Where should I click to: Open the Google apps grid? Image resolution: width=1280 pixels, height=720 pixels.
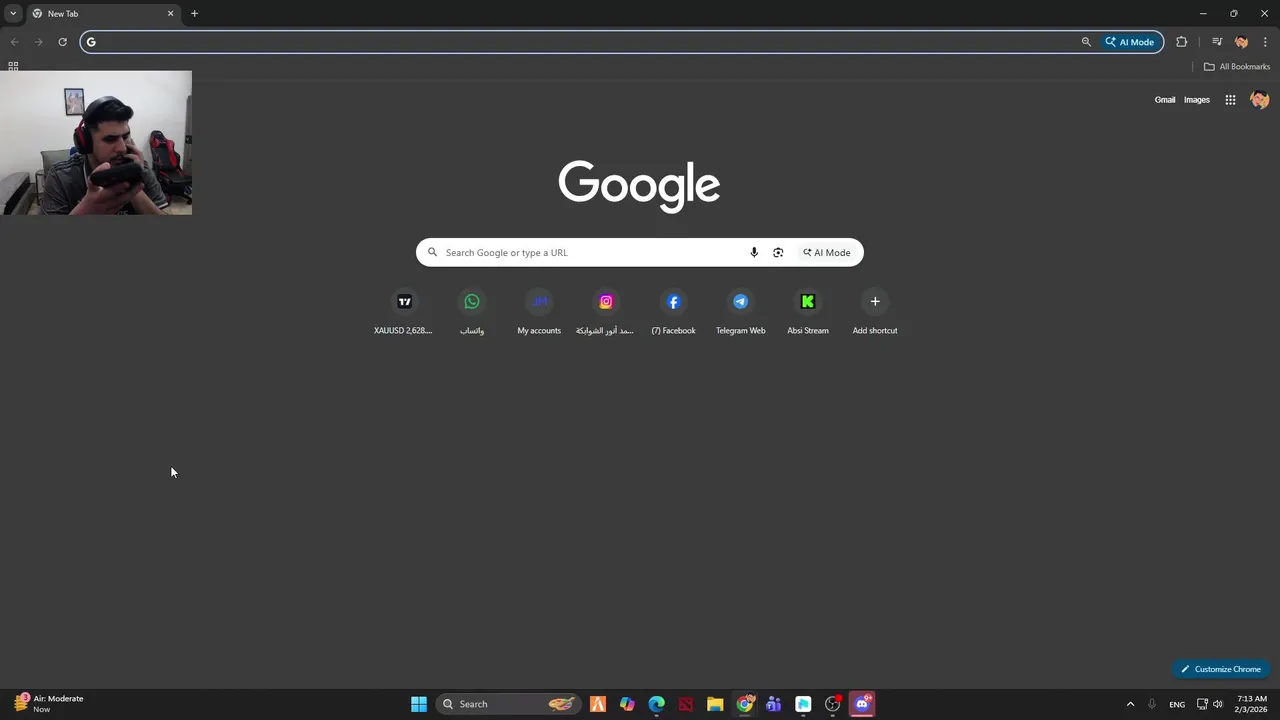(1230, 100)
